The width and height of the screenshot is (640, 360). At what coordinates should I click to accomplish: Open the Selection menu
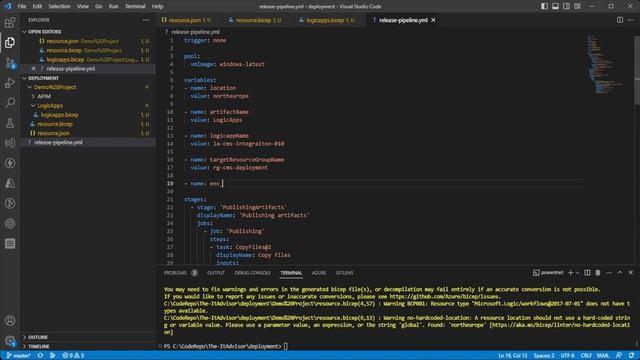[59, 6]
